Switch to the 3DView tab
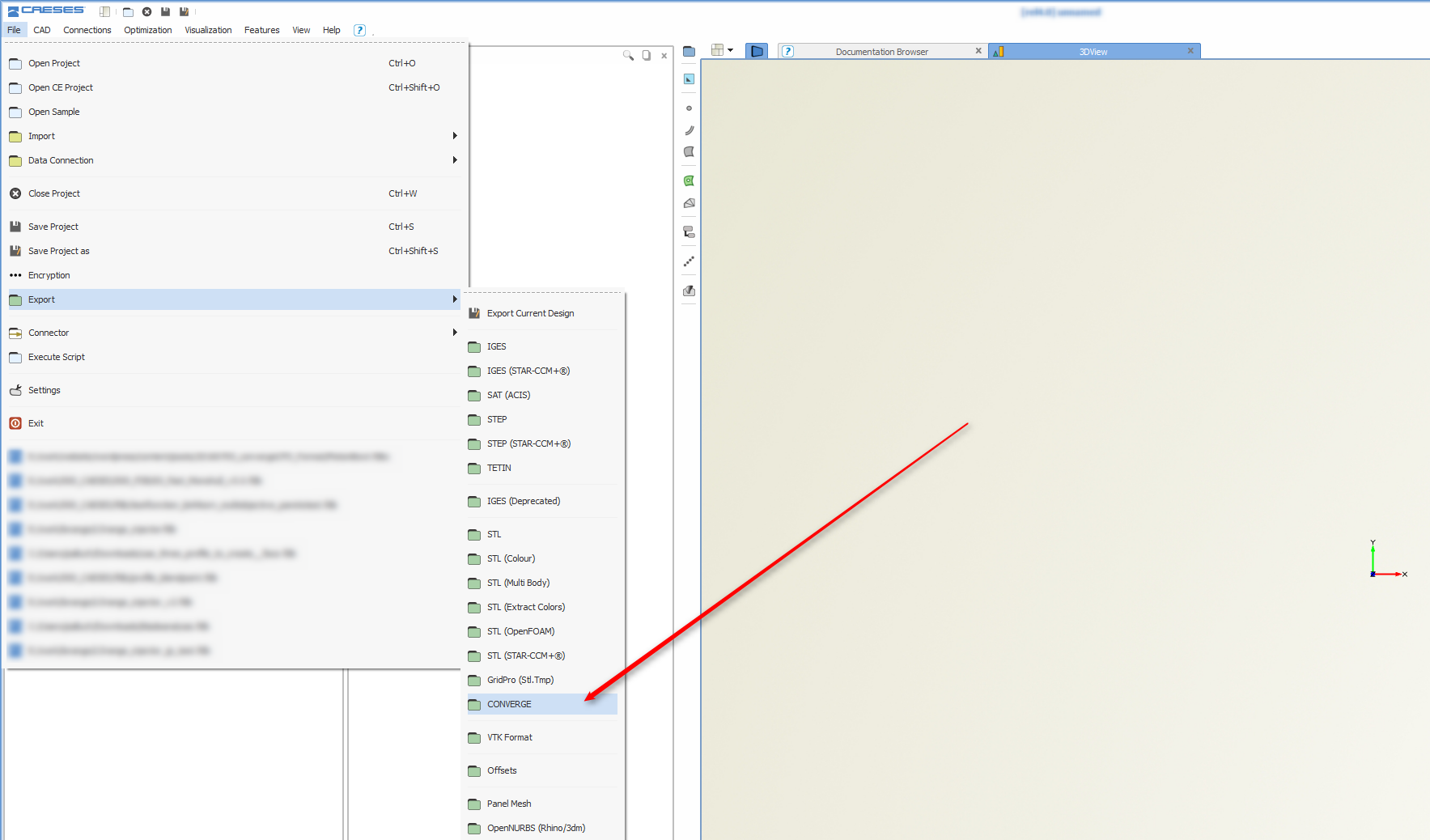This screenshot has height=840, width=1430. click(1093, 52)
